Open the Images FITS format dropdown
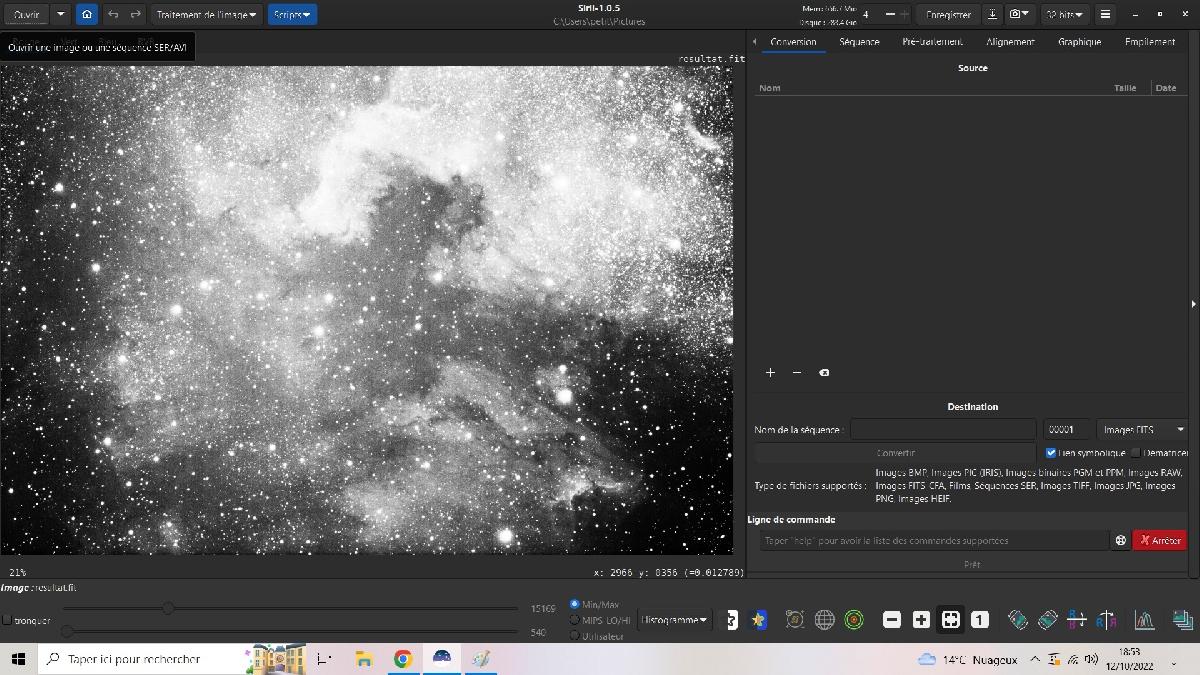The image size is (1200, 675). click(x=1140, y=429)
